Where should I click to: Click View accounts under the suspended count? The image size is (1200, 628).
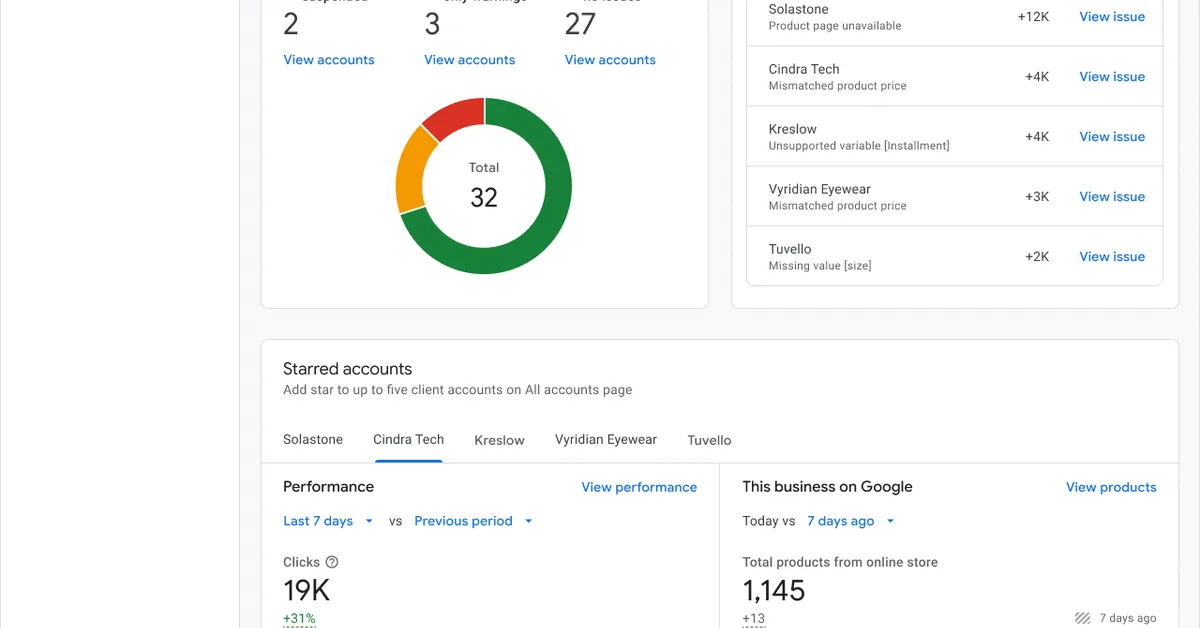[x=328, y=60]
